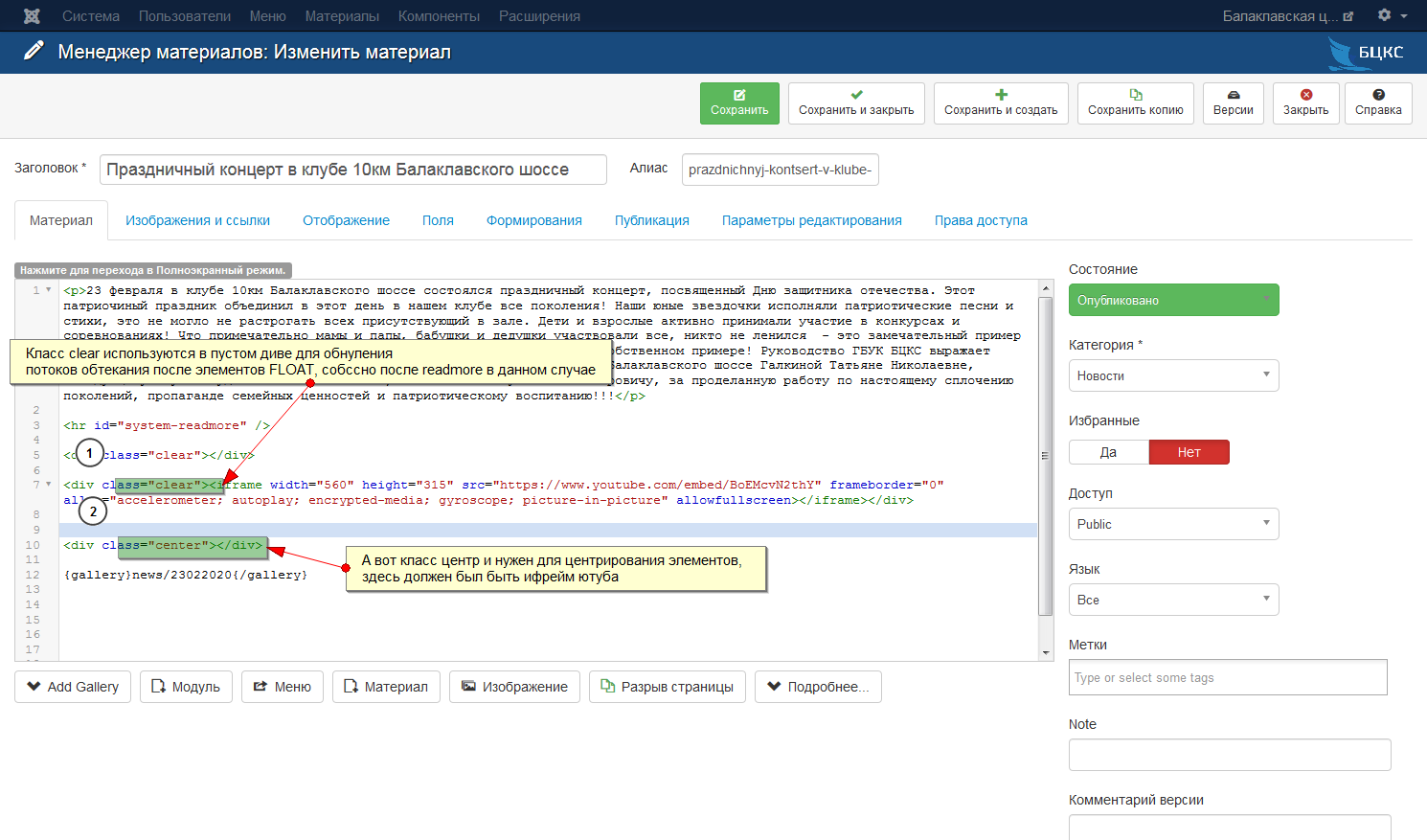Click the editor vertical scrollbar thumb

tap(1046, 455)
